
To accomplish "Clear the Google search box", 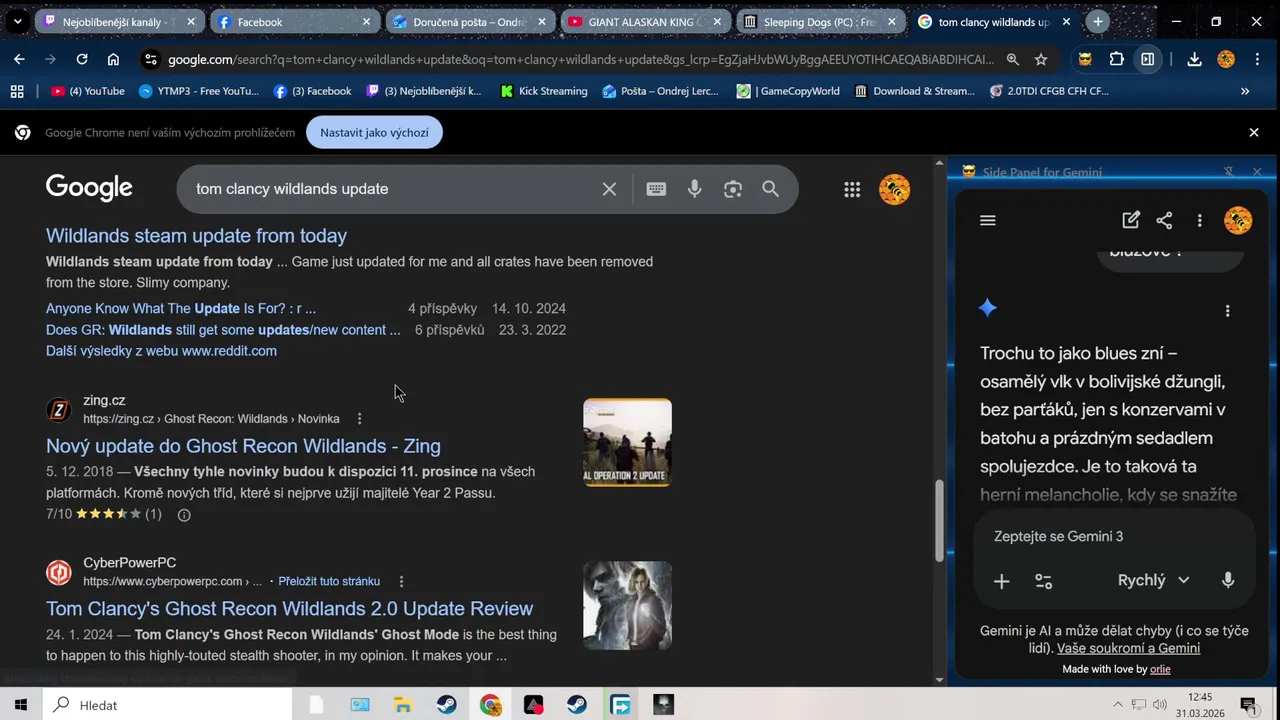I will coord(609,189).
